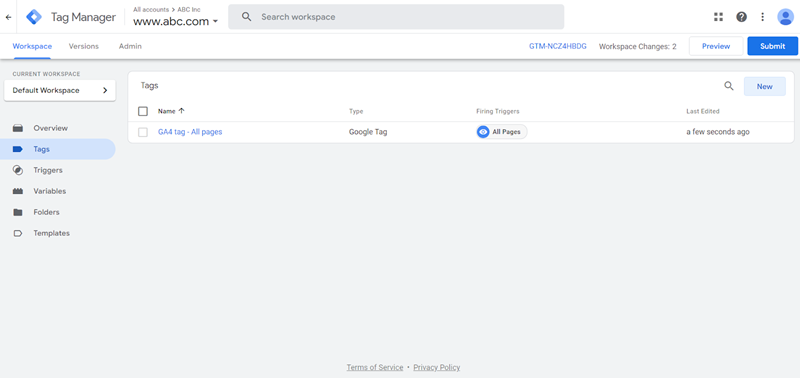This screenshot has height=378, width=800.
Task: Click the CURRENT WORKSPACE label
Action: click(x=46, y=74)
